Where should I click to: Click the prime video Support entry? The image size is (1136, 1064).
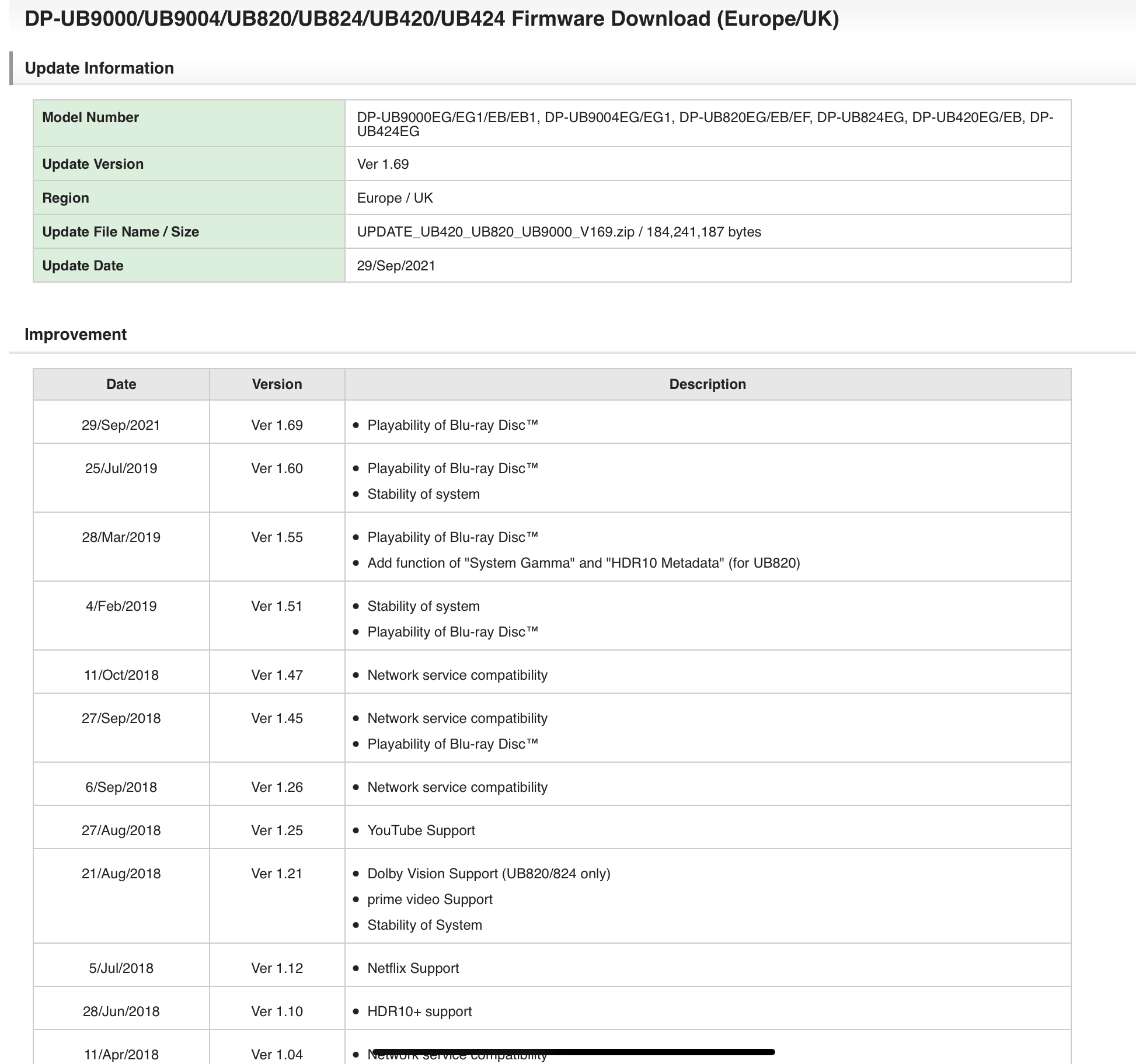pos(430,899)
